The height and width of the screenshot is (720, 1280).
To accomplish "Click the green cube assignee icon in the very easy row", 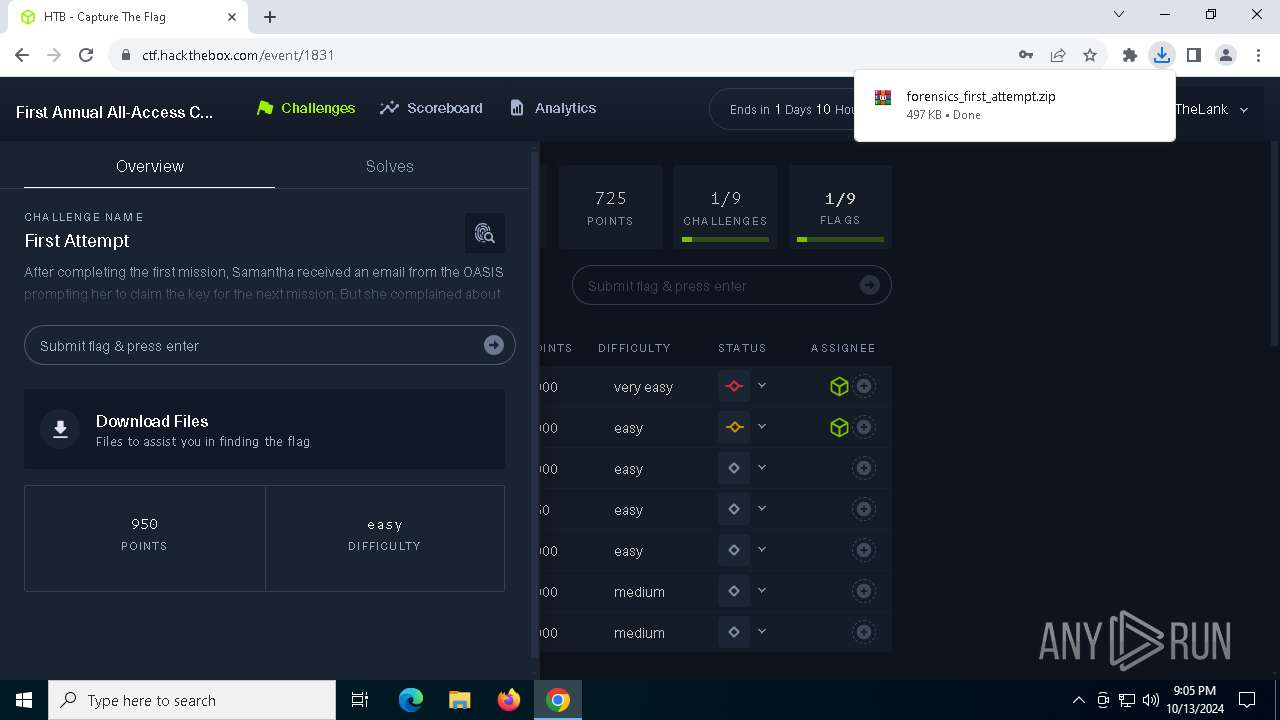I will (839, 386).
